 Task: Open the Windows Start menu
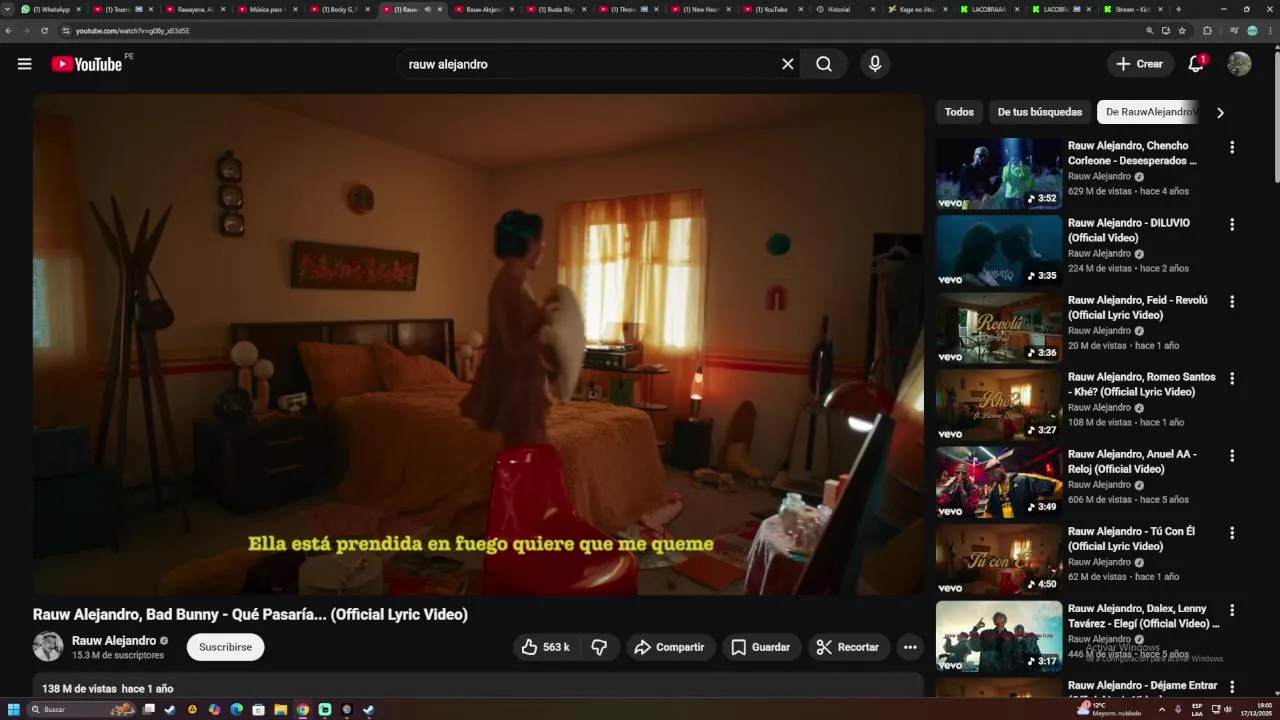tap(12, 709)
